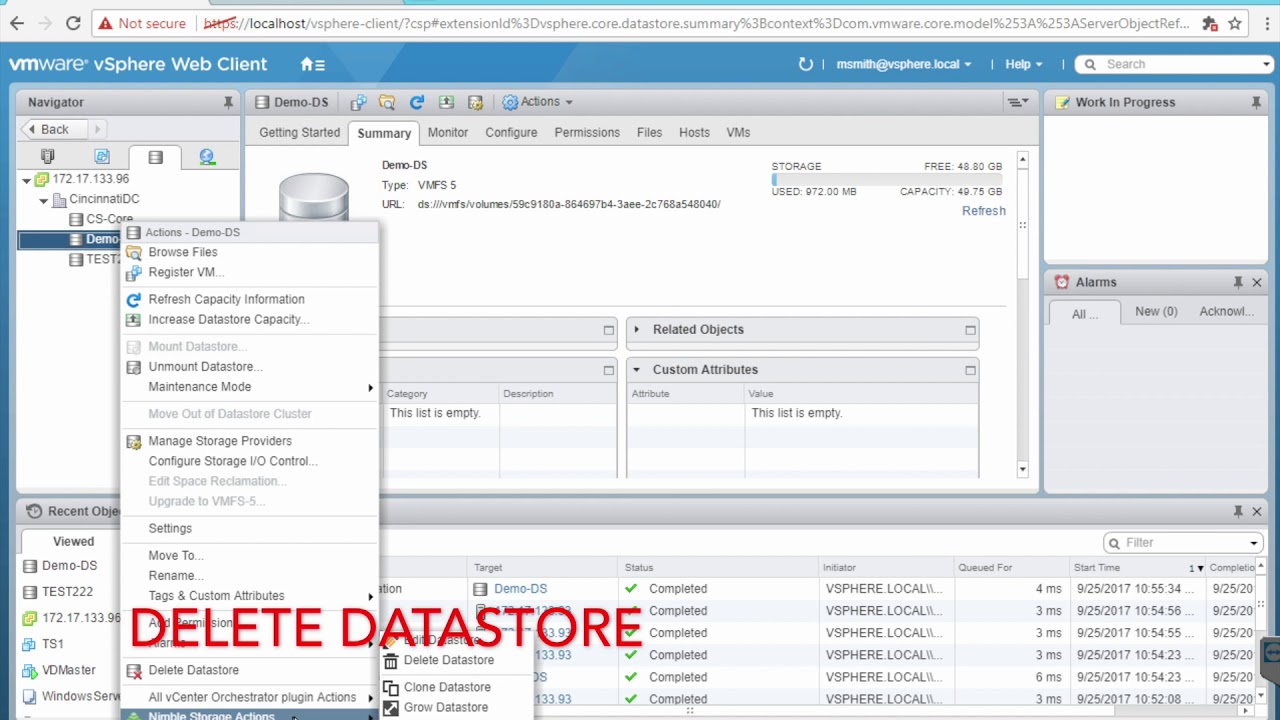This screenshot has width=1280, height=720.
Task: Click the global refresh icon in header
Action: pyautogui.click(x=806, y=64)
